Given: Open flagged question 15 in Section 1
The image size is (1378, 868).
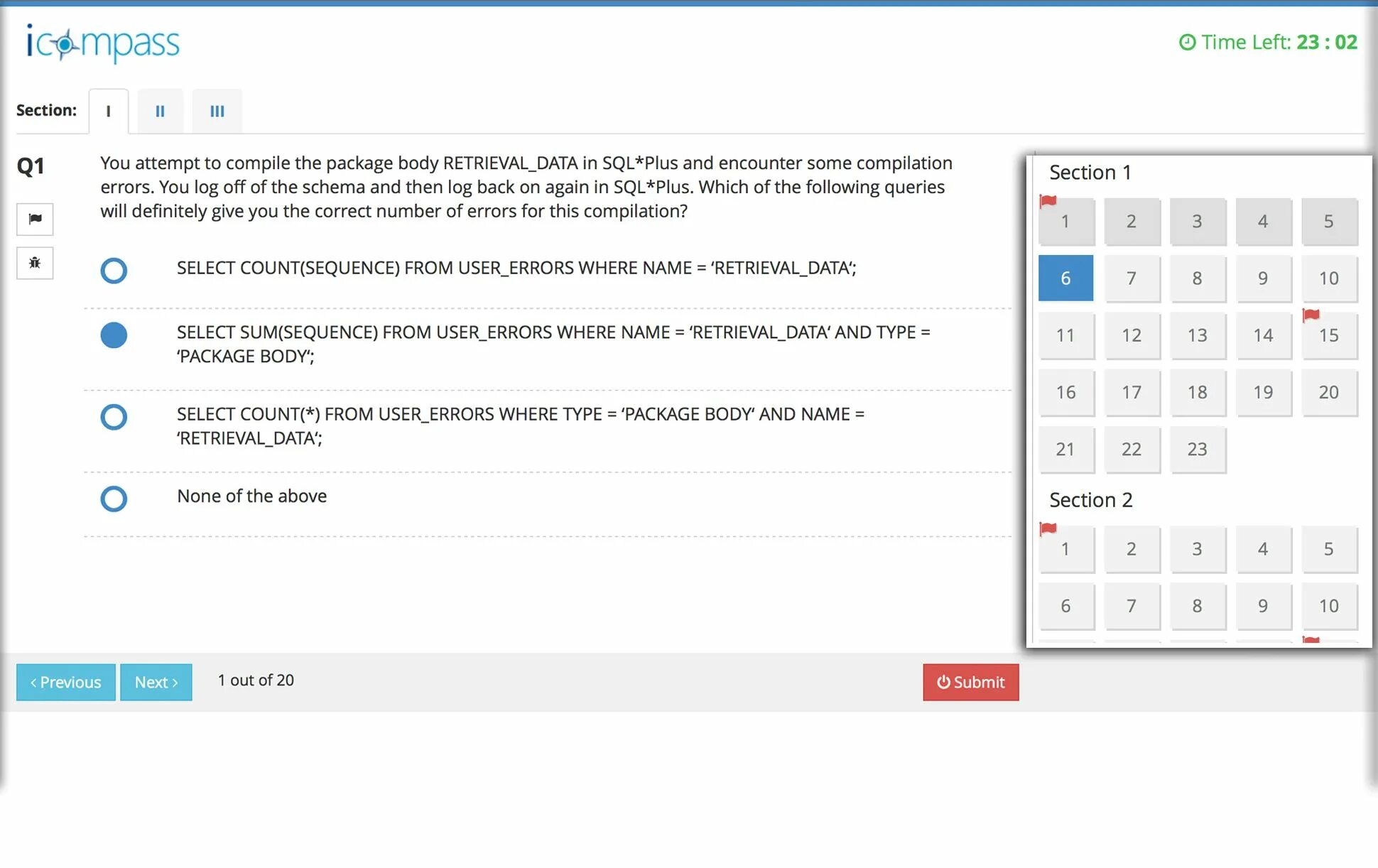Looking at the screenshot, I should (x=1328, y=335).
